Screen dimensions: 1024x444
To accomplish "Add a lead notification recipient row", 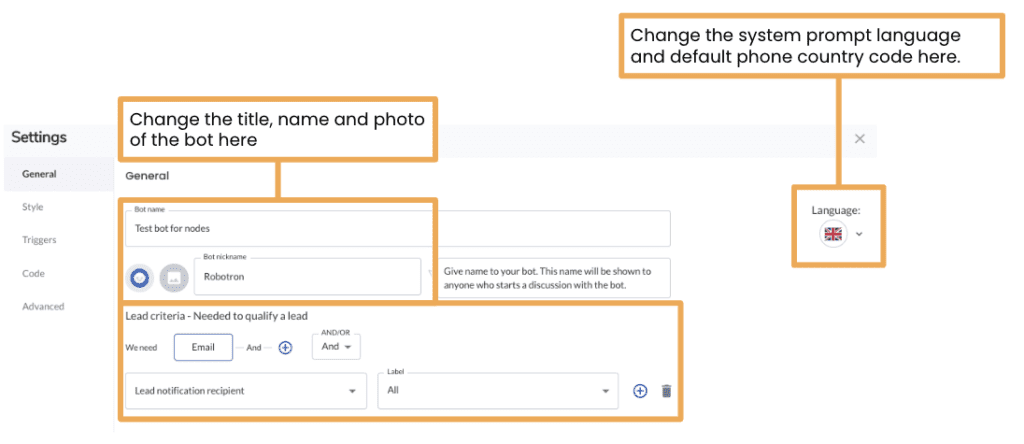I will (640, 391).
